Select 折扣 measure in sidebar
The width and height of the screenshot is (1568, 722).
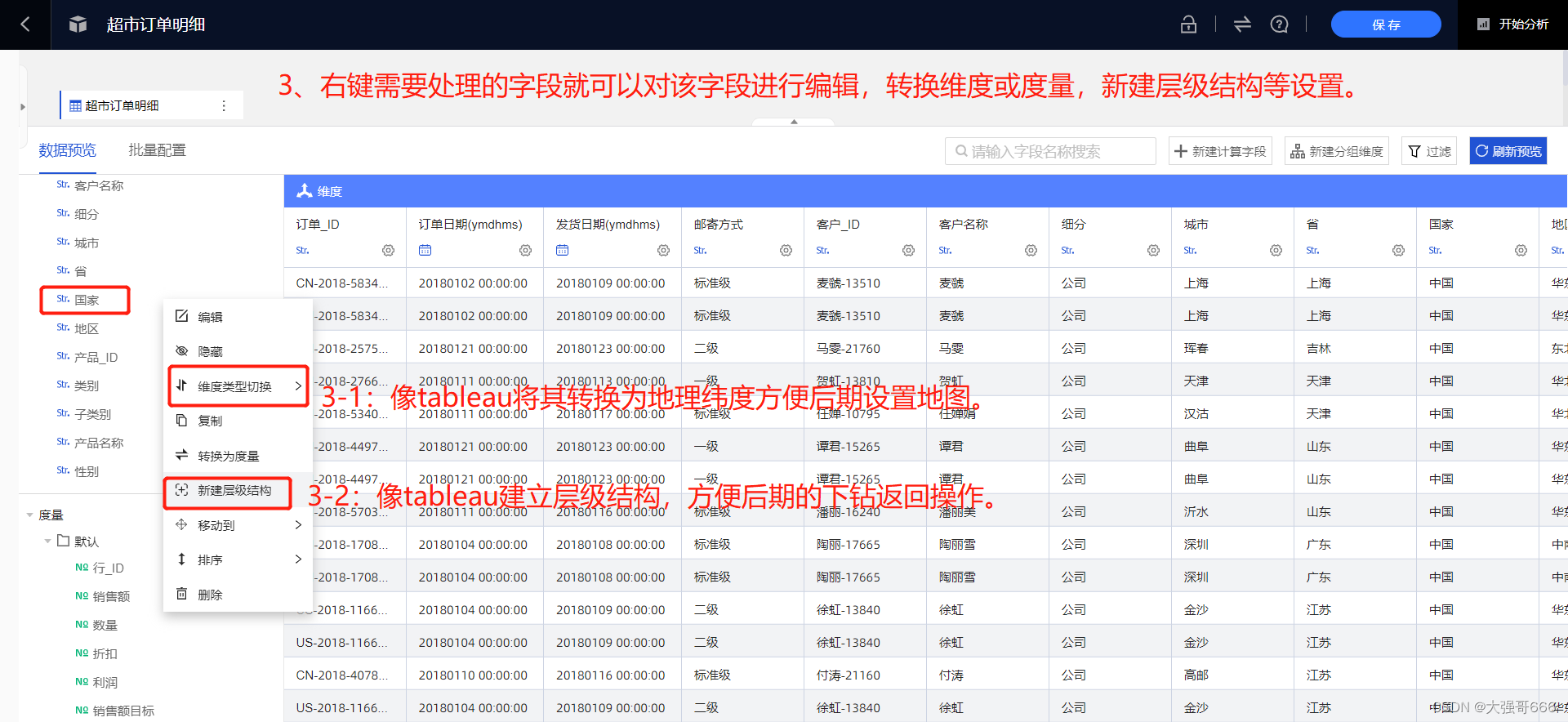pyautogui.click(x=105, y=653)
